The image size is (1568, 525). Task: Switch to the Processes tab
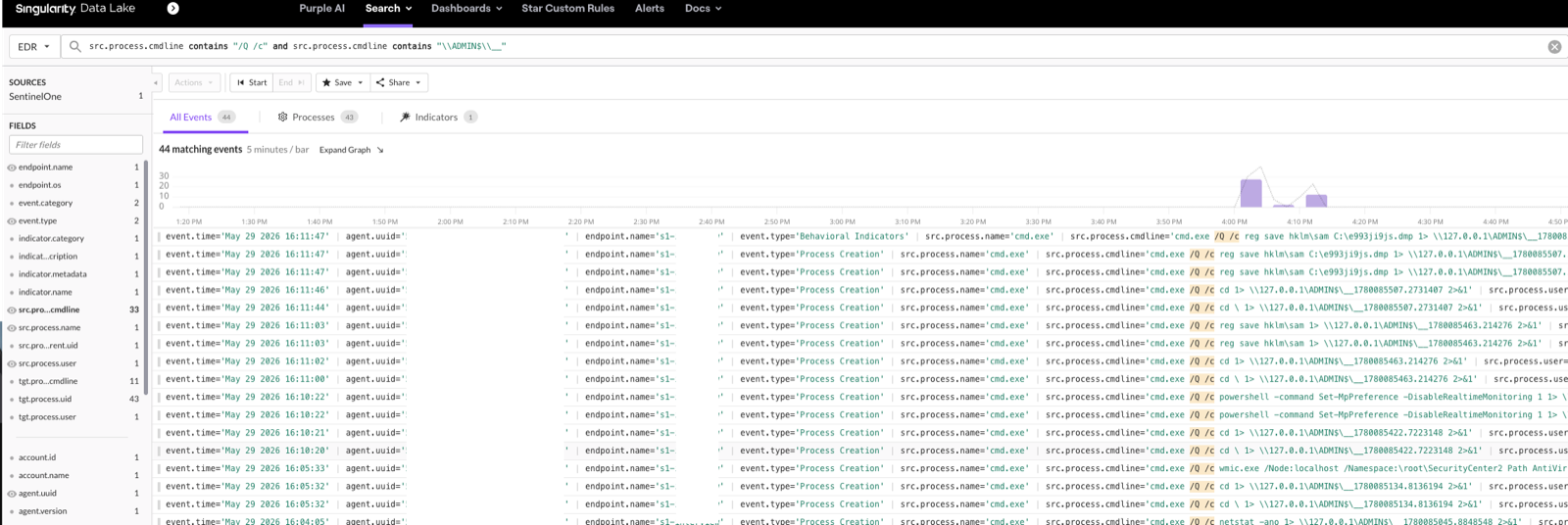click(318, 118)
